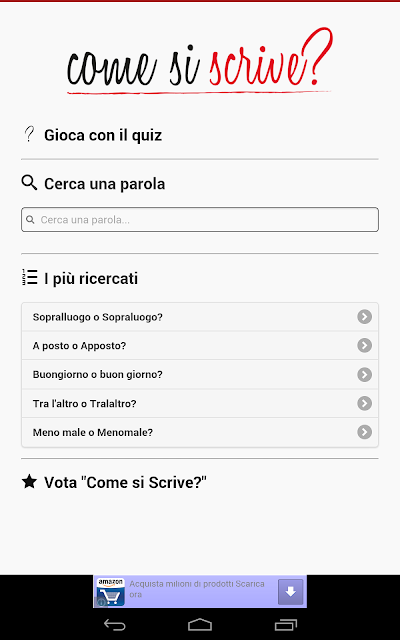400x640 pixels.
Task: Click arrow on Meno male o Menomale row
Action: pos(364,432)
